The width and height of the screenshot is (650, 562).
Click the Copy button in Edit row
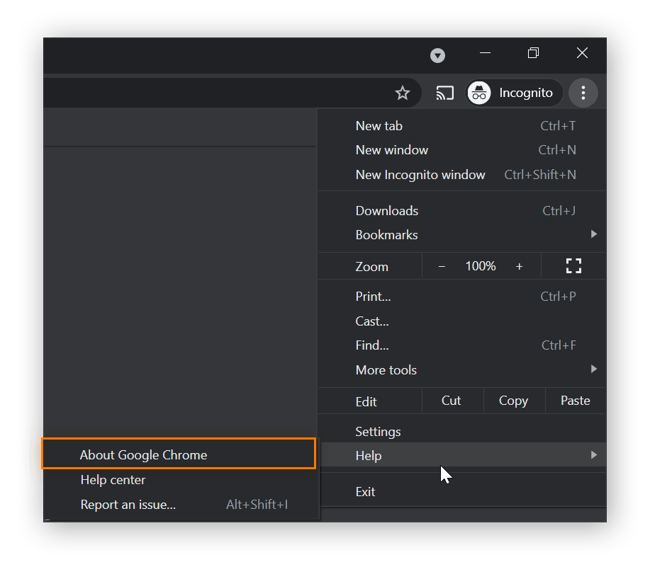click(x=514, y=401)
